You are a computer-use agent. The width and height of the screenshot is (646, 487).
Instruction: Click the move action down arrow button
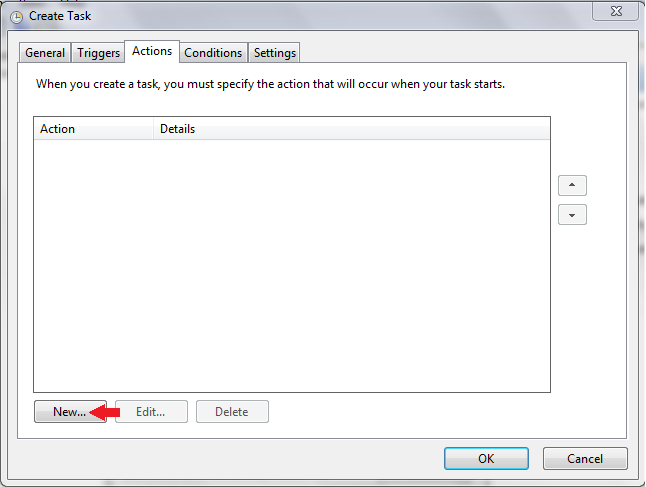tap(572, 215)
